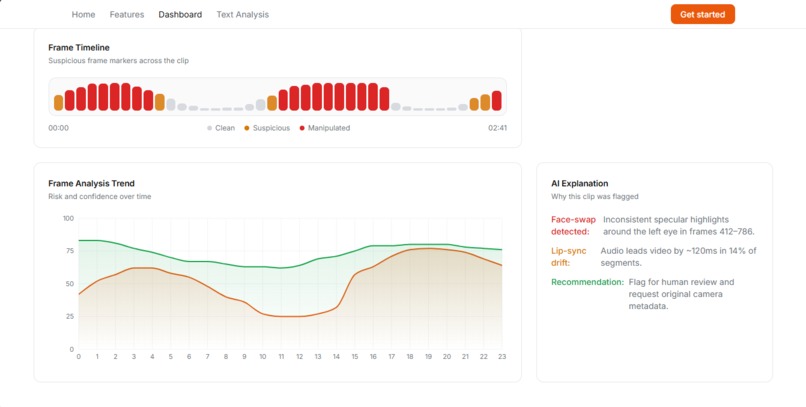The width and height of the screenshot is (806, 407).
Task: Click the gray Clean legend dot
Action: (209, 128)
